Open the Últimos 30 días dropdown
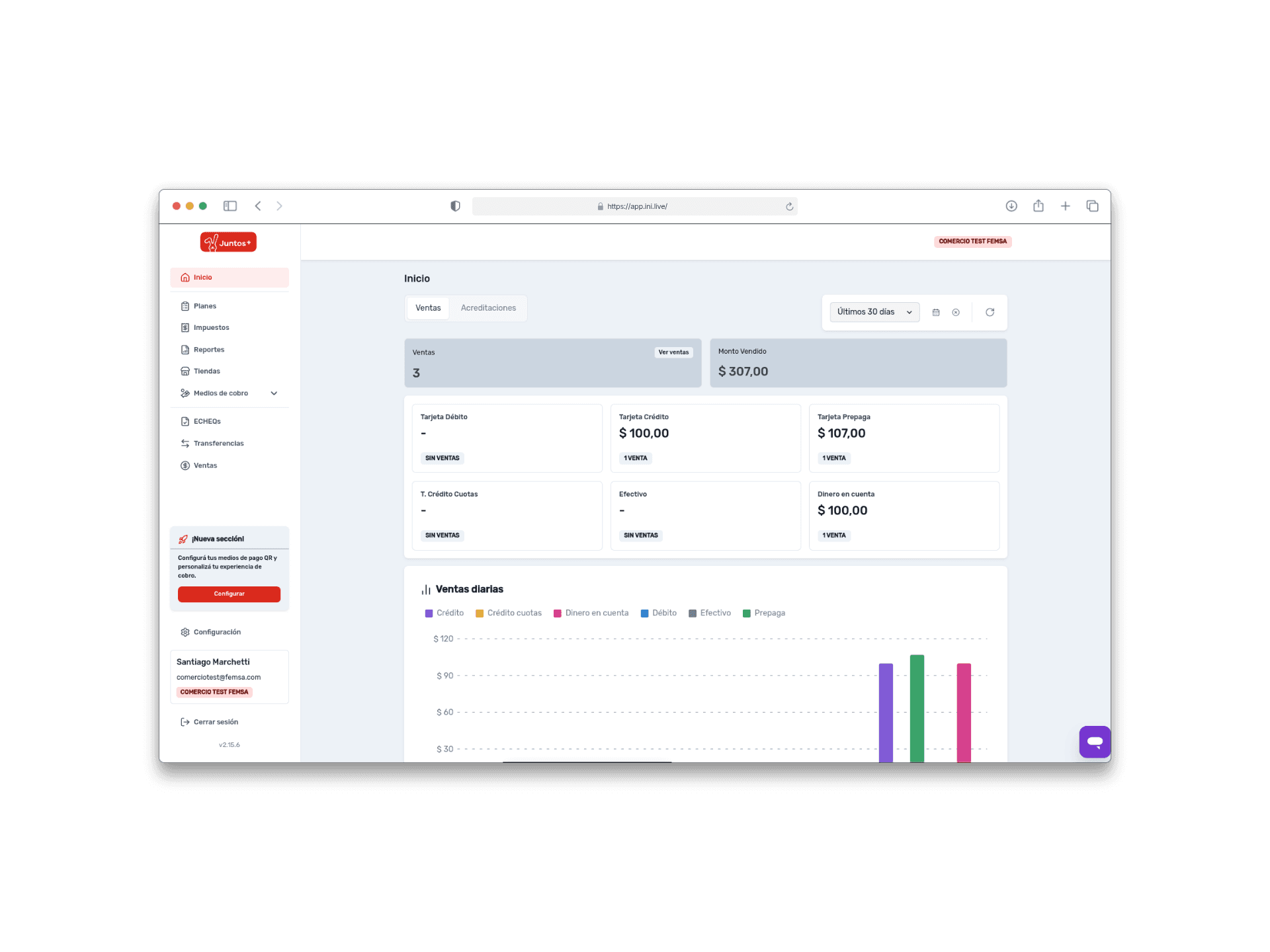 click(x=874, y=312)
